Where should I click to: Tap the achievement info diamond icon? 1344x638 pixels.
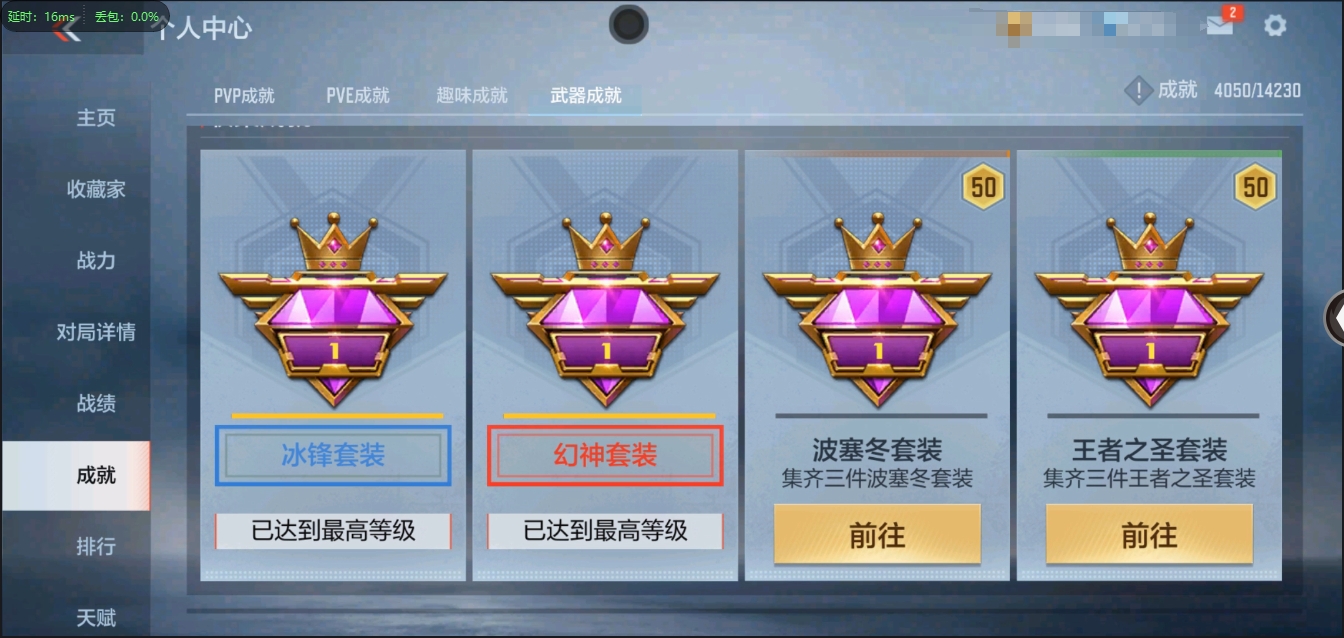tap(1138, 91)
